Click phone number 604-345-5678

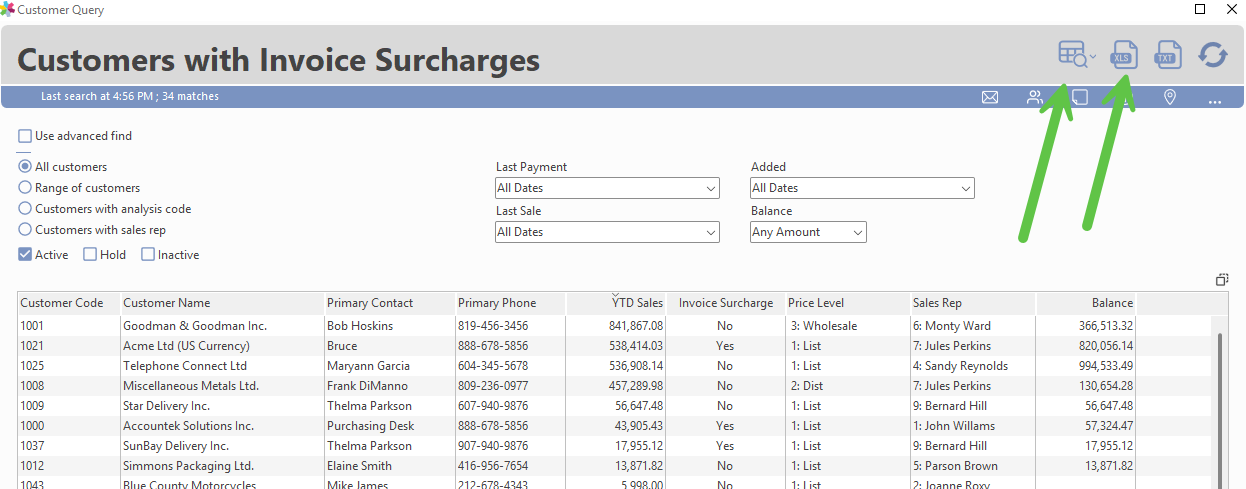tap(493, 366)
